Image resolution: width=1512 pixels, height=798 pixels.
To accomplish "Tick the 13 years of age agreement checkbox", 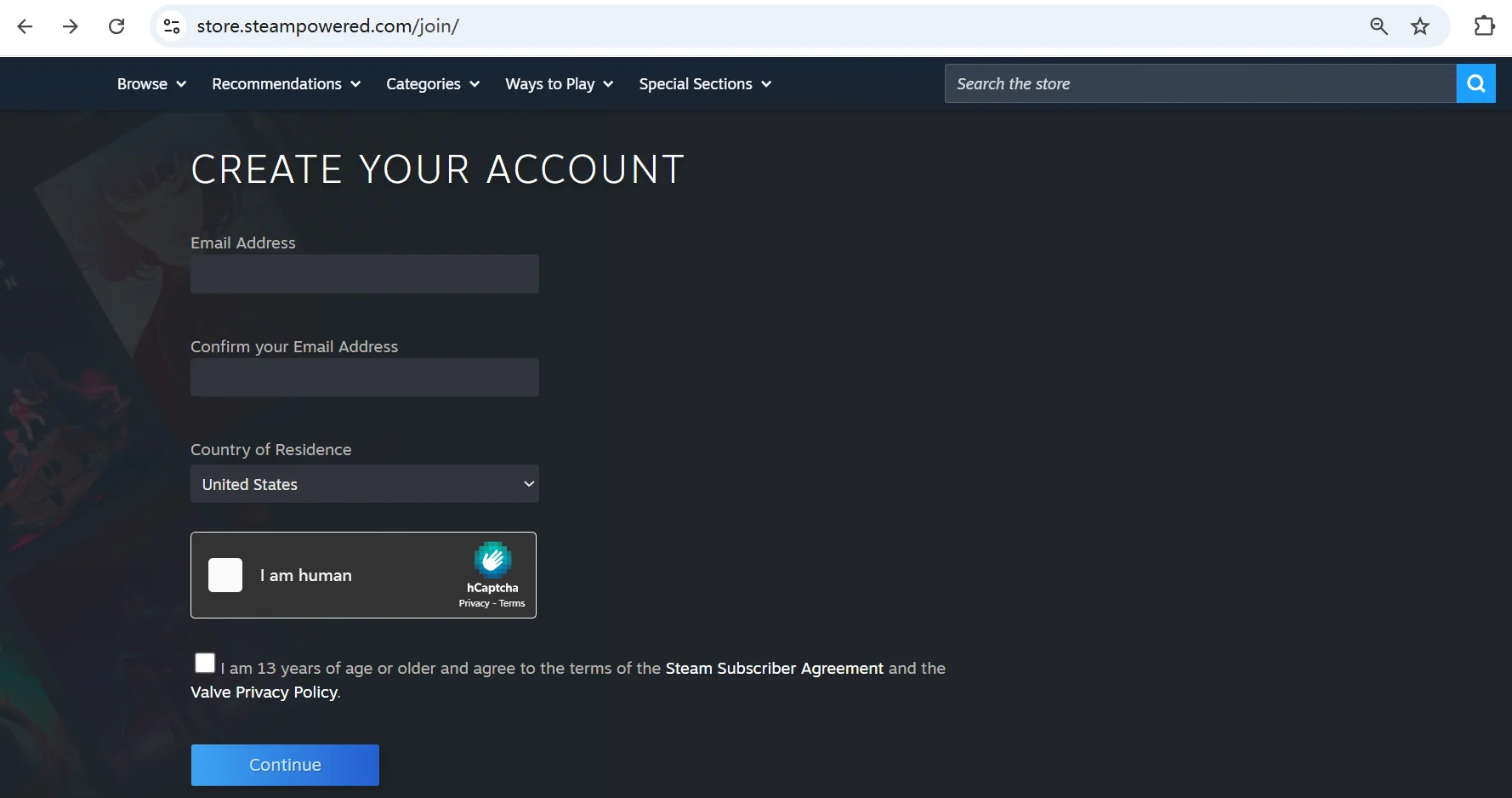I will click(205, 663).
